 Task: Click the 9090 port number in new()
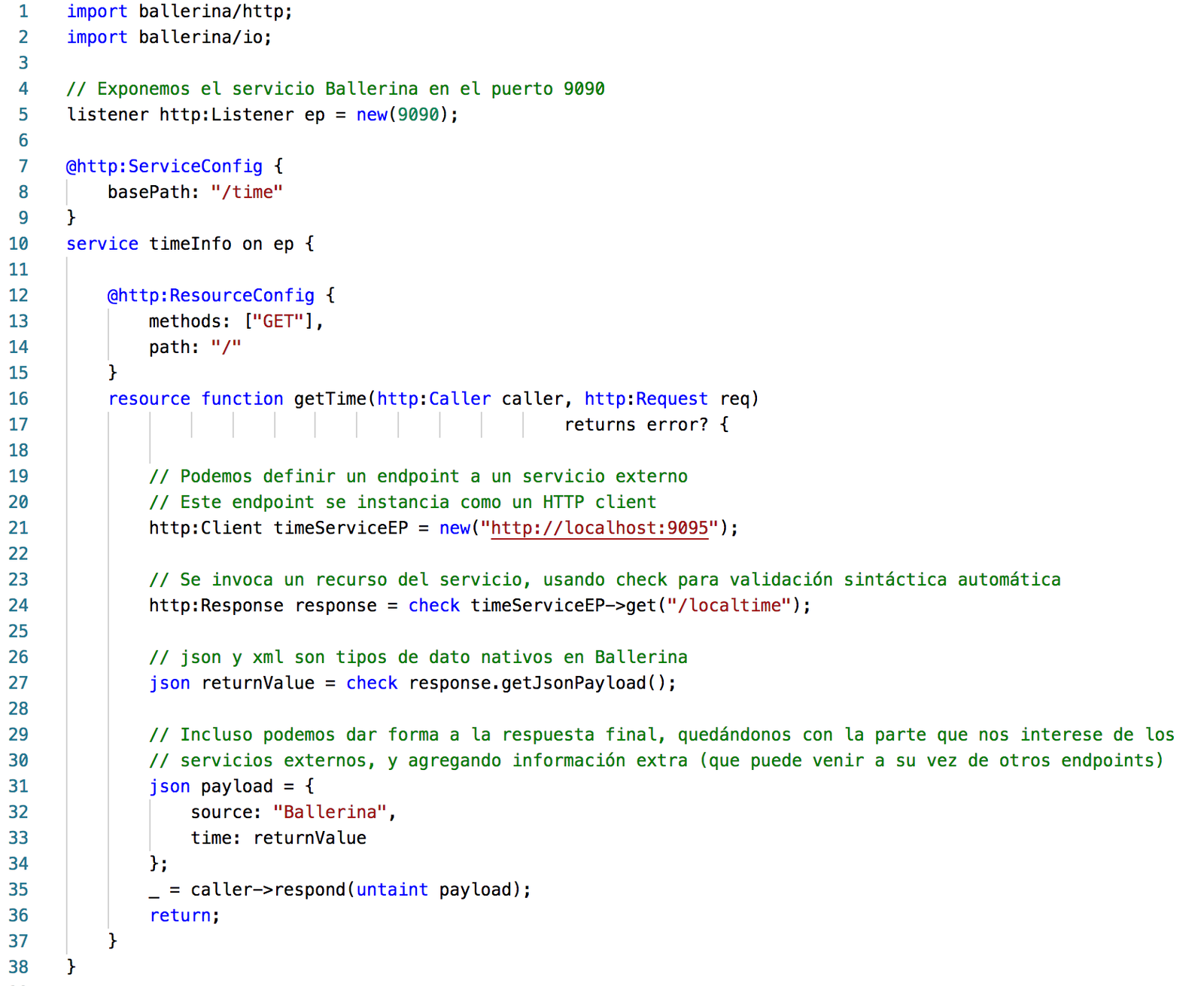(x=418, y=114)
